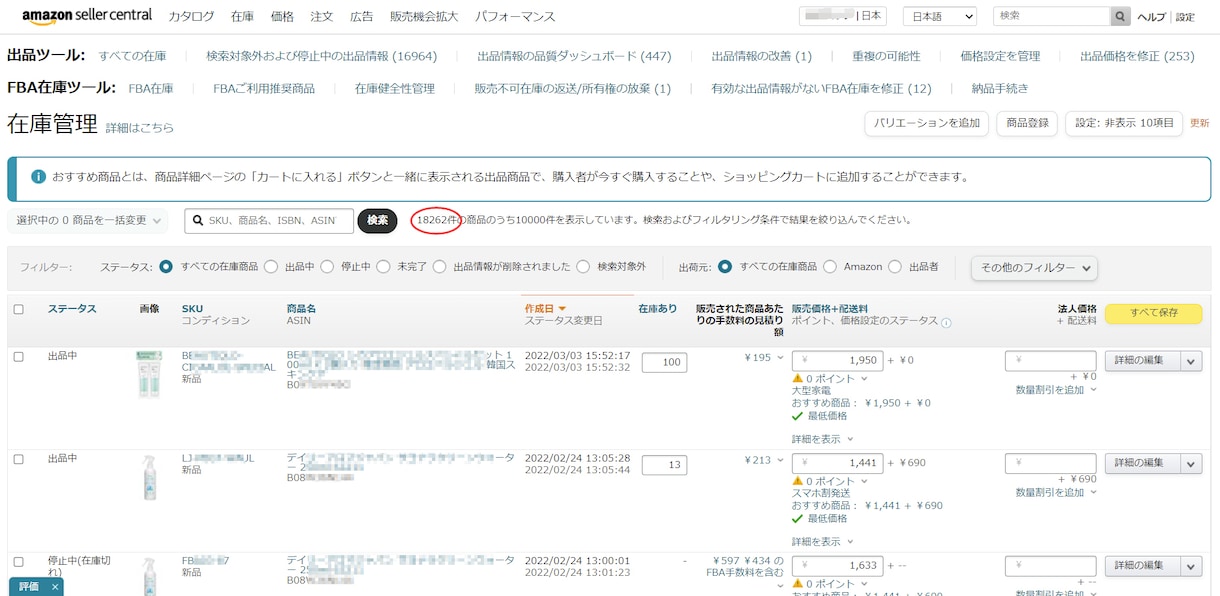Select the すべての在庫商品 status radio button
1220x596 pixels.
point(166,267)
